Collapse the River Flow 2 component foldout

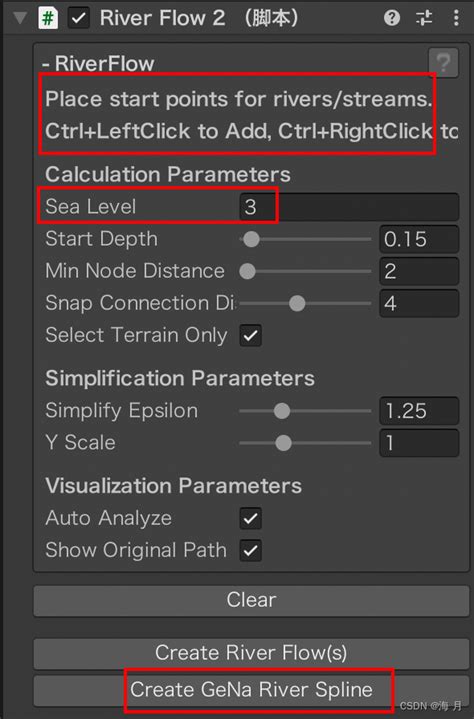tap(20, 18)
